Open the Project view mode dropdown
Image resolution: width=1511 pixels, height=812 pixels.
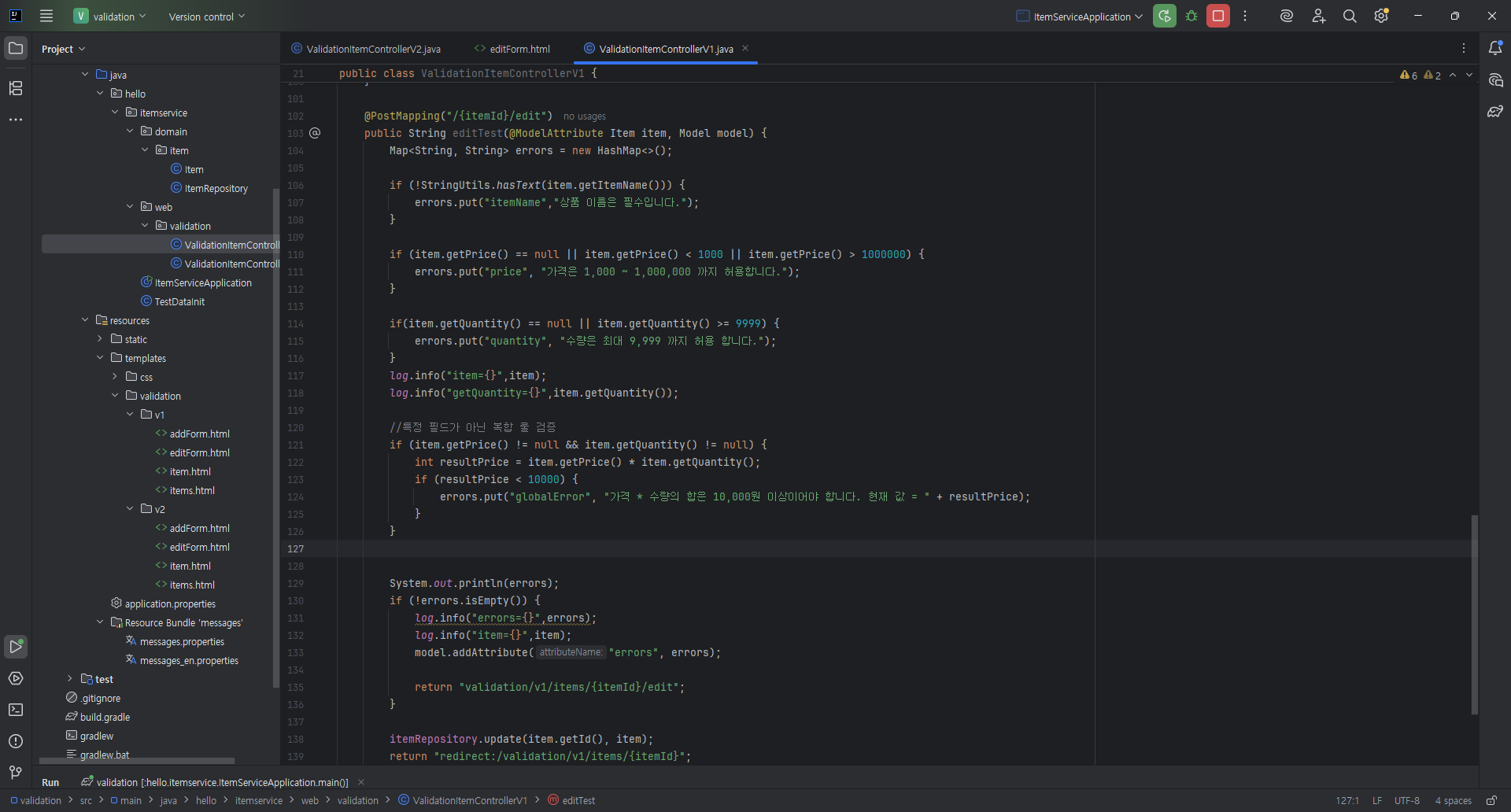[x=63, y=49]
